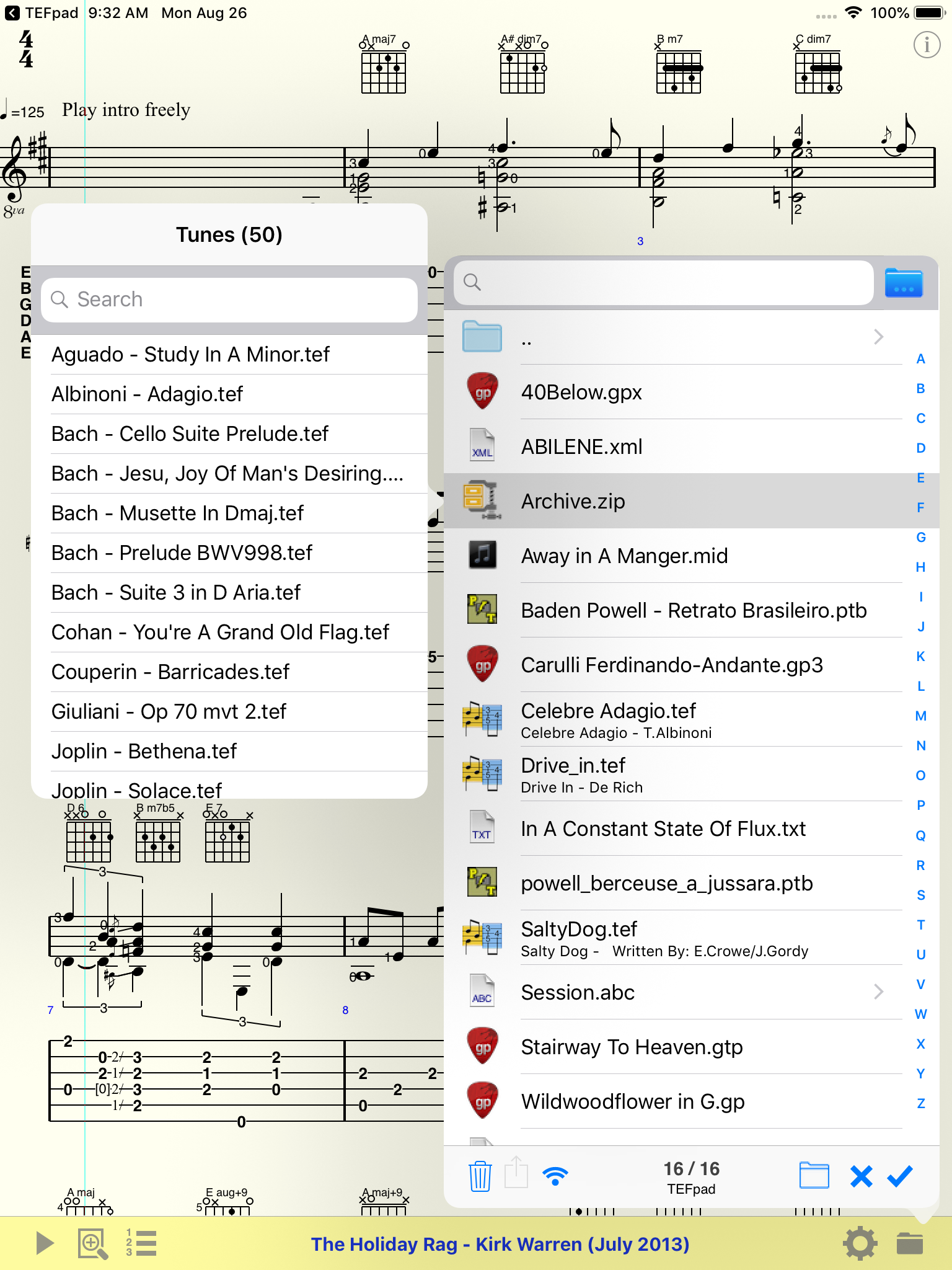Jump to letter M in index
952x1270 pixels.
tap(921, 716)
